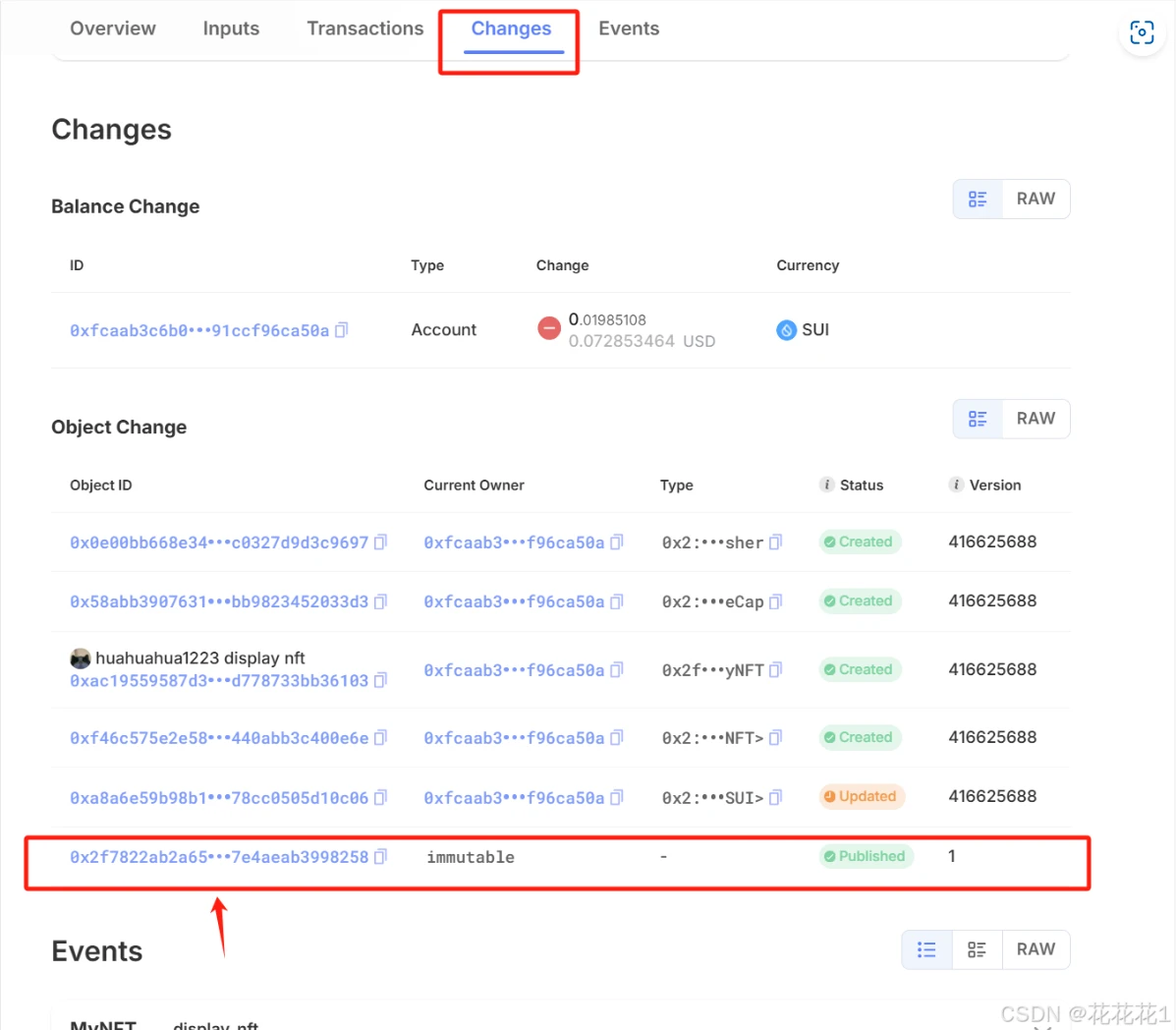This screenshot has height=1030, width=1176.
Task: Open the Overview tab
Action: (113, 29)
